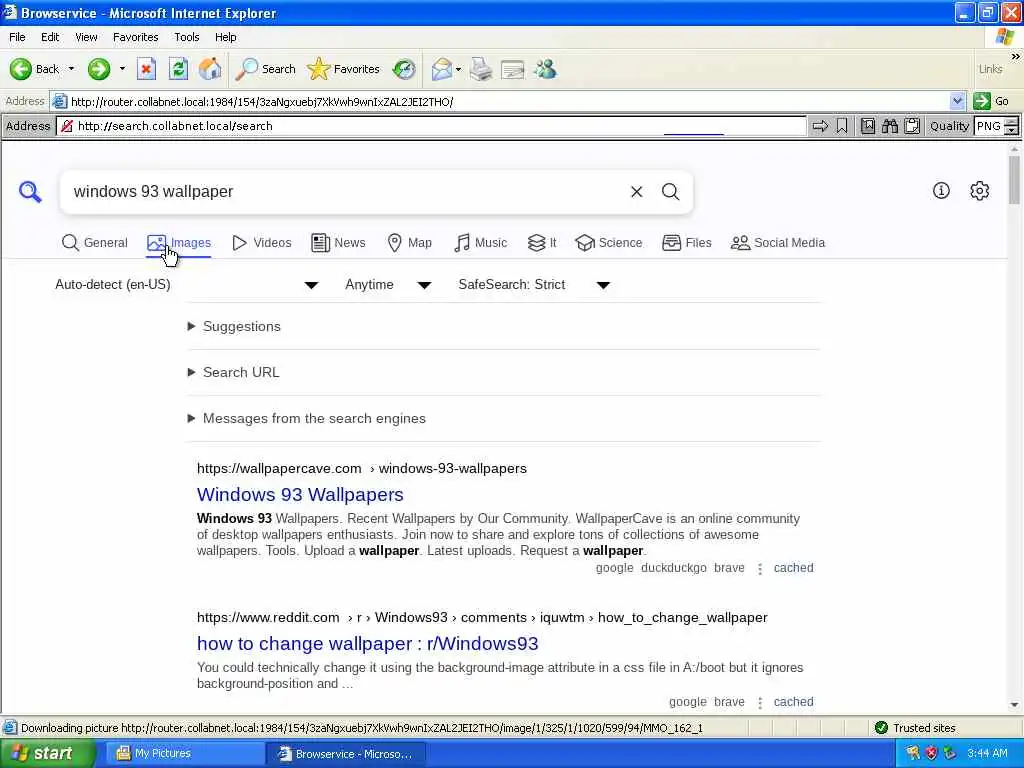Open the Tools menu

(x=187, y=37)
